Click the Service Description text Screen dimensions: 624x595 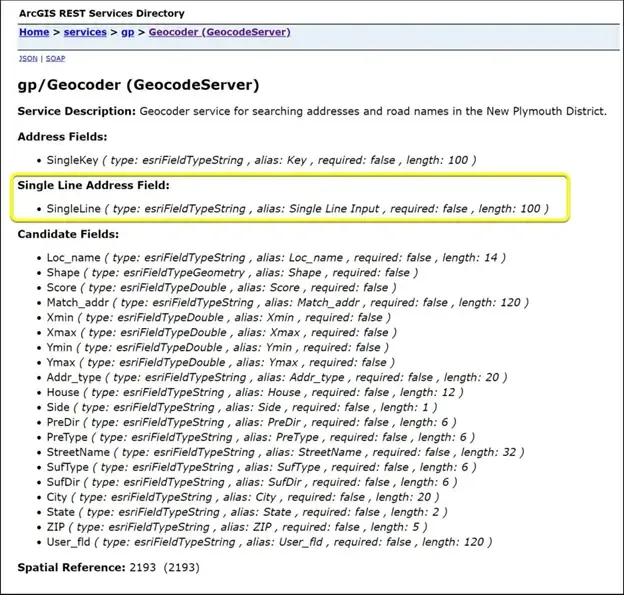coord(312,111)
